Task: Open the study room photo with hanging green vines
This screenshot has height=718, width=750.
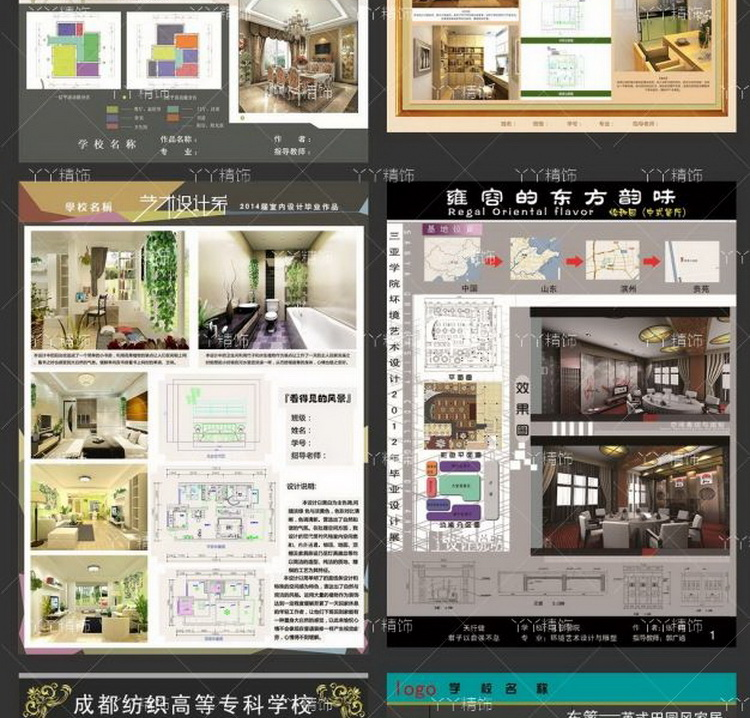Action: click(x=110, y=290)
